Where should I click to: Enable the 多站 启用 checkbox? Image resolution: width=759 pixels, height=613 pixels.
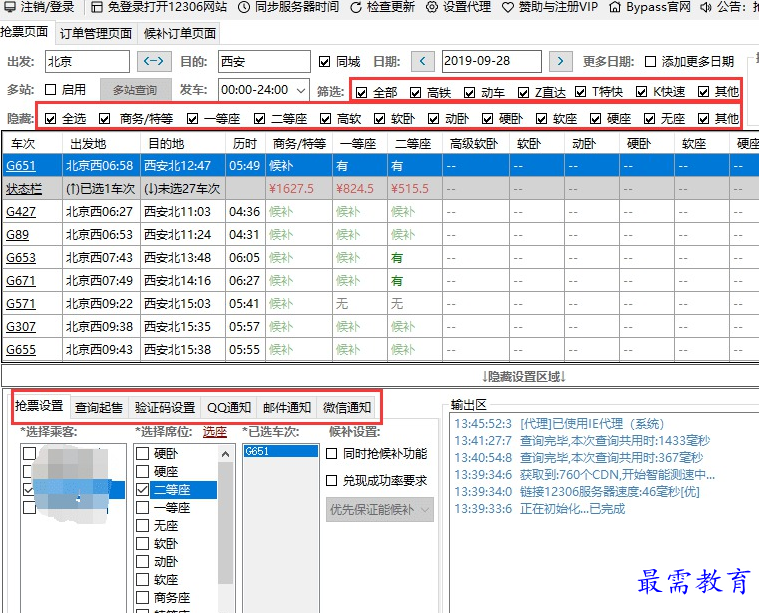click(50, 90)
